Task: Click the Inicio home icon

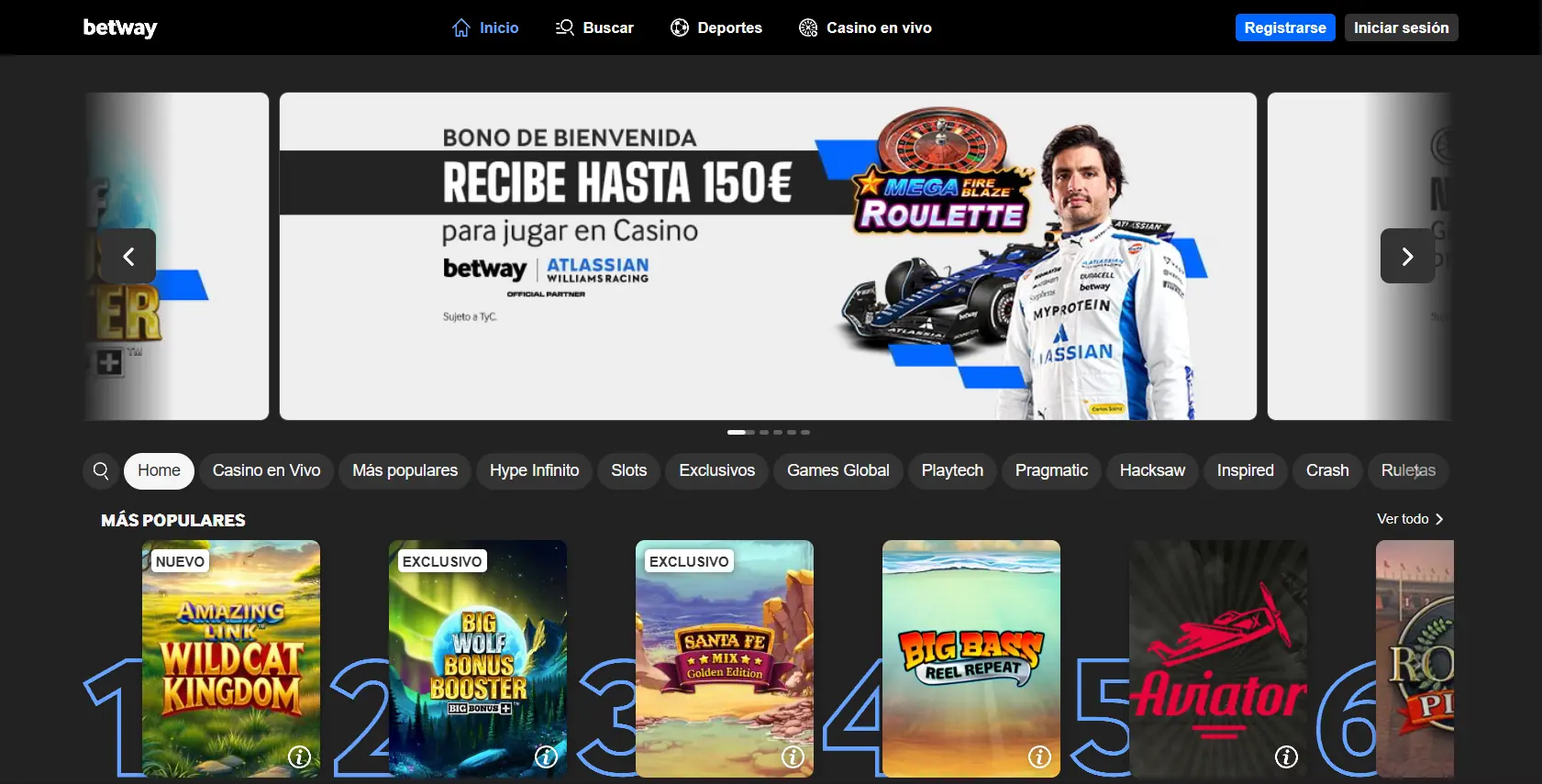Action: pos(461,28)
